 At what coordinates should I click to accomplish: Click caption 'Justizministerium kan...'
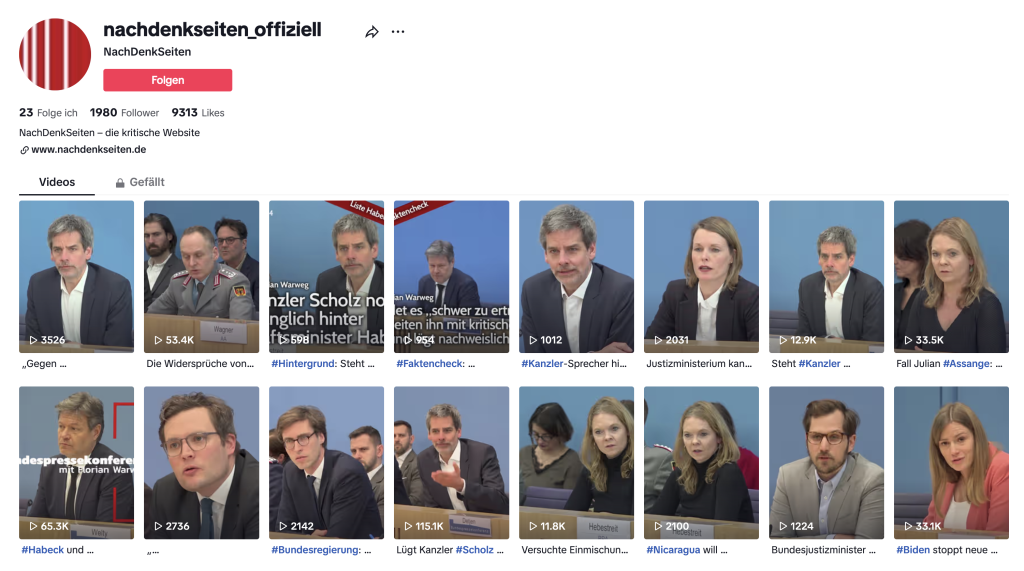click(x=699, y=364)
